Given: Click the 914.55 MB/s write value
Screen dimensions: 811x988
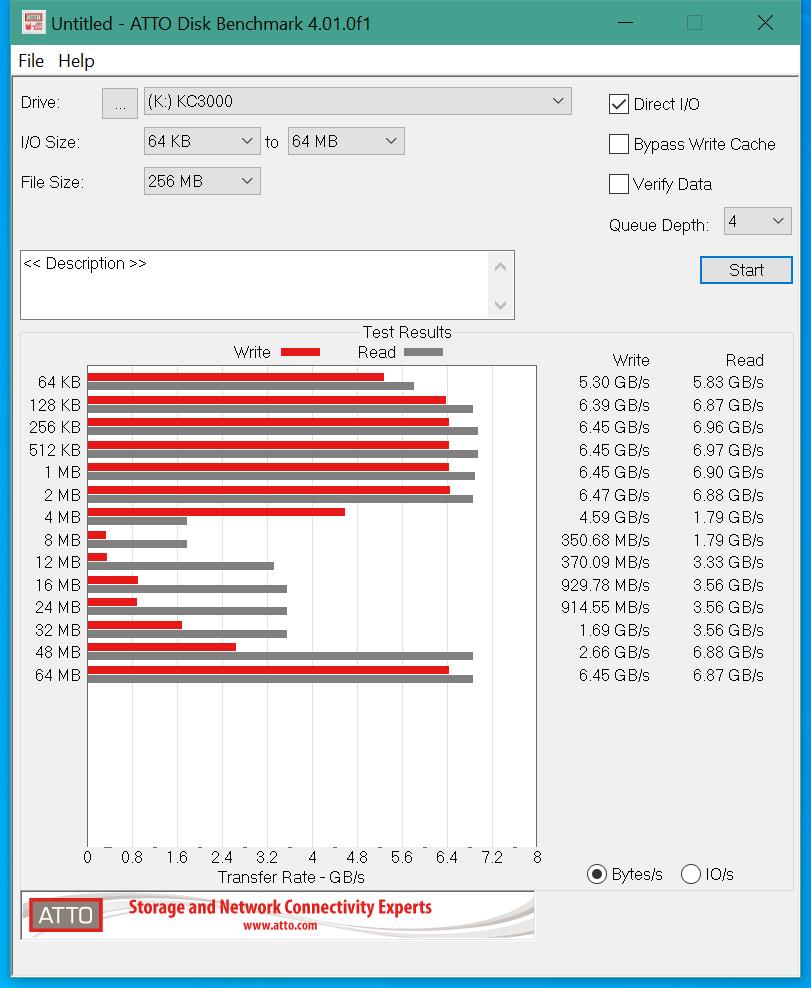Looking at the screenshot, I should pos(605,607).
